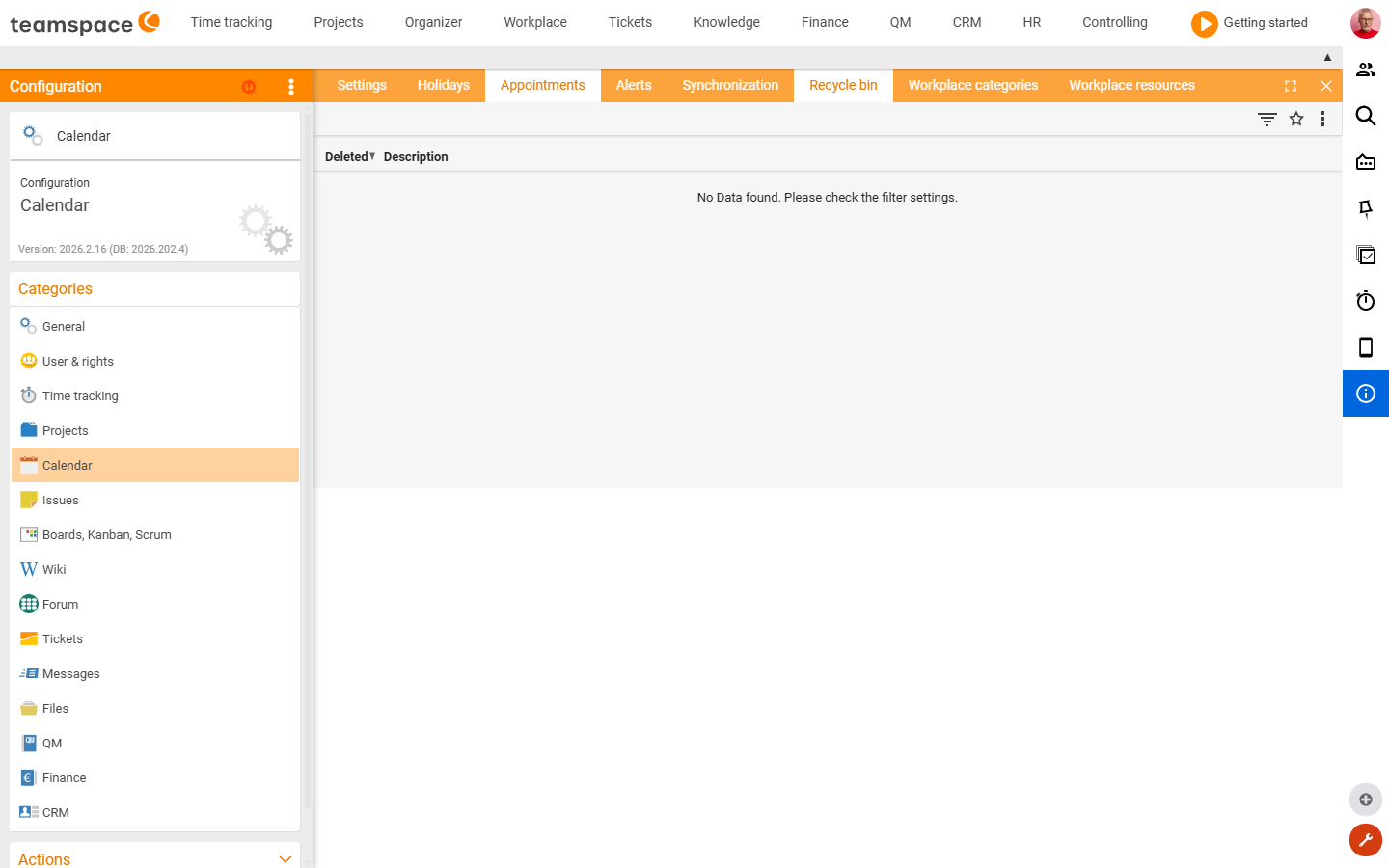Select the CRM category in sidebar
This screenshot has height=868, width=1389.
pyautogui.click(x=155, y=812)
